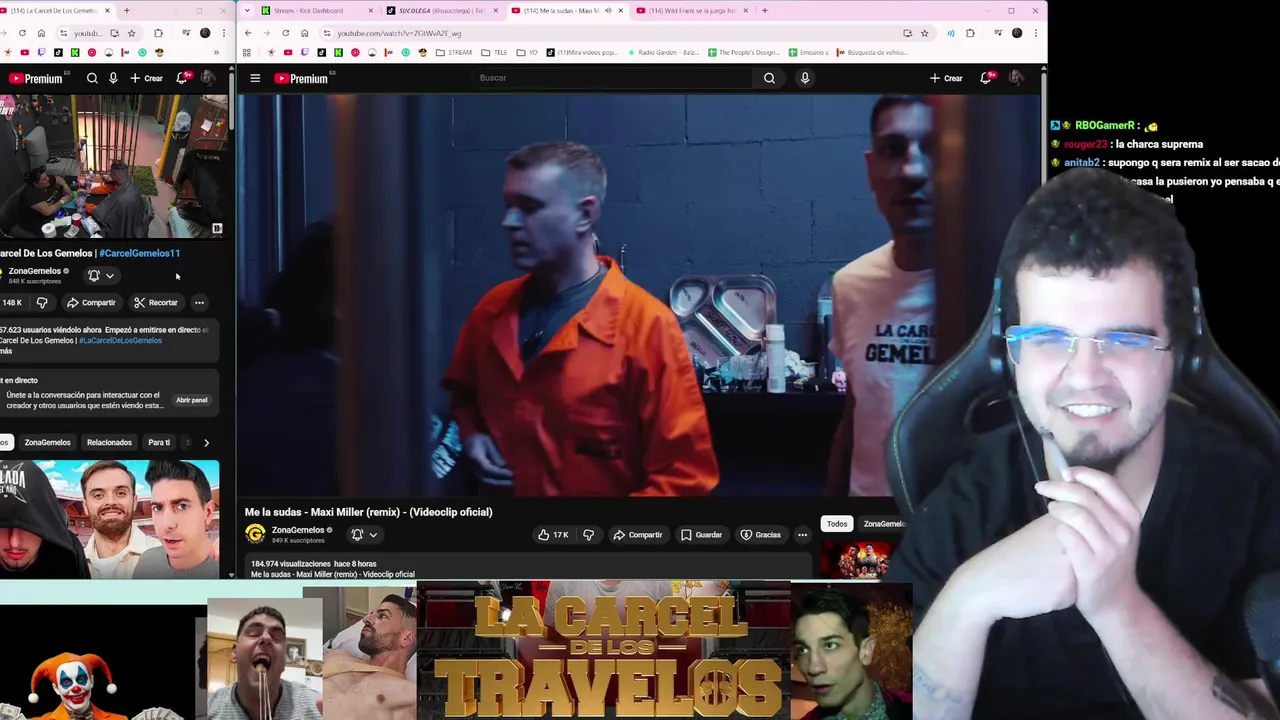Select the Todos filter chip
This screenshot has height=720, width=1280.
(837, 524)
